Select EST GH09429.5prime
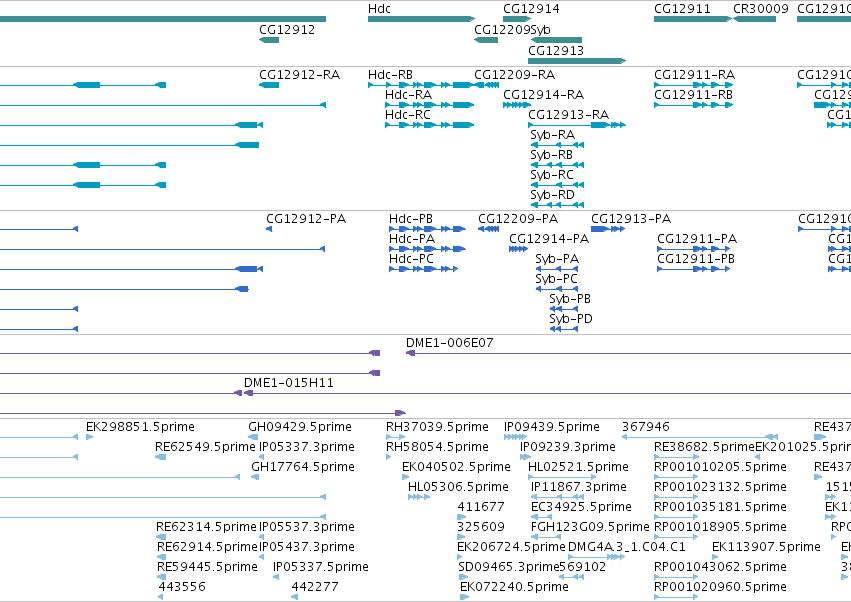Viewport: 851px width, 602px height. [x=300, y=427]
